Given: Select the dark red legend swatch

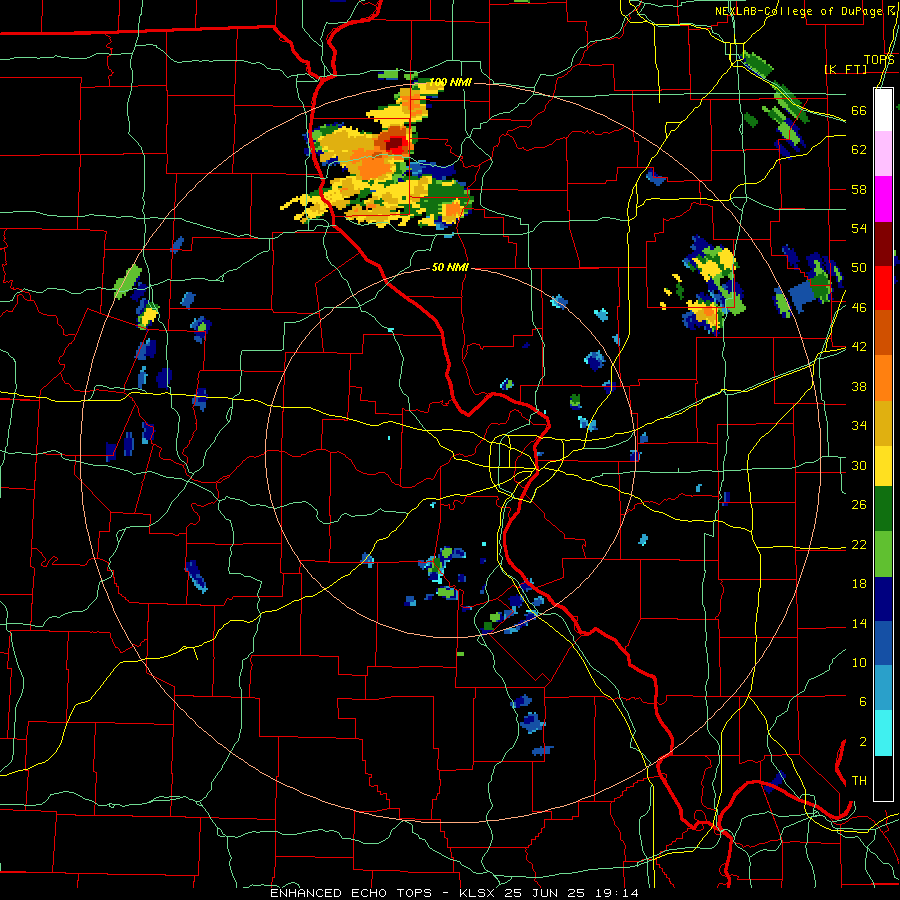Looking at the screenshot, I should [x=883, y=244].
